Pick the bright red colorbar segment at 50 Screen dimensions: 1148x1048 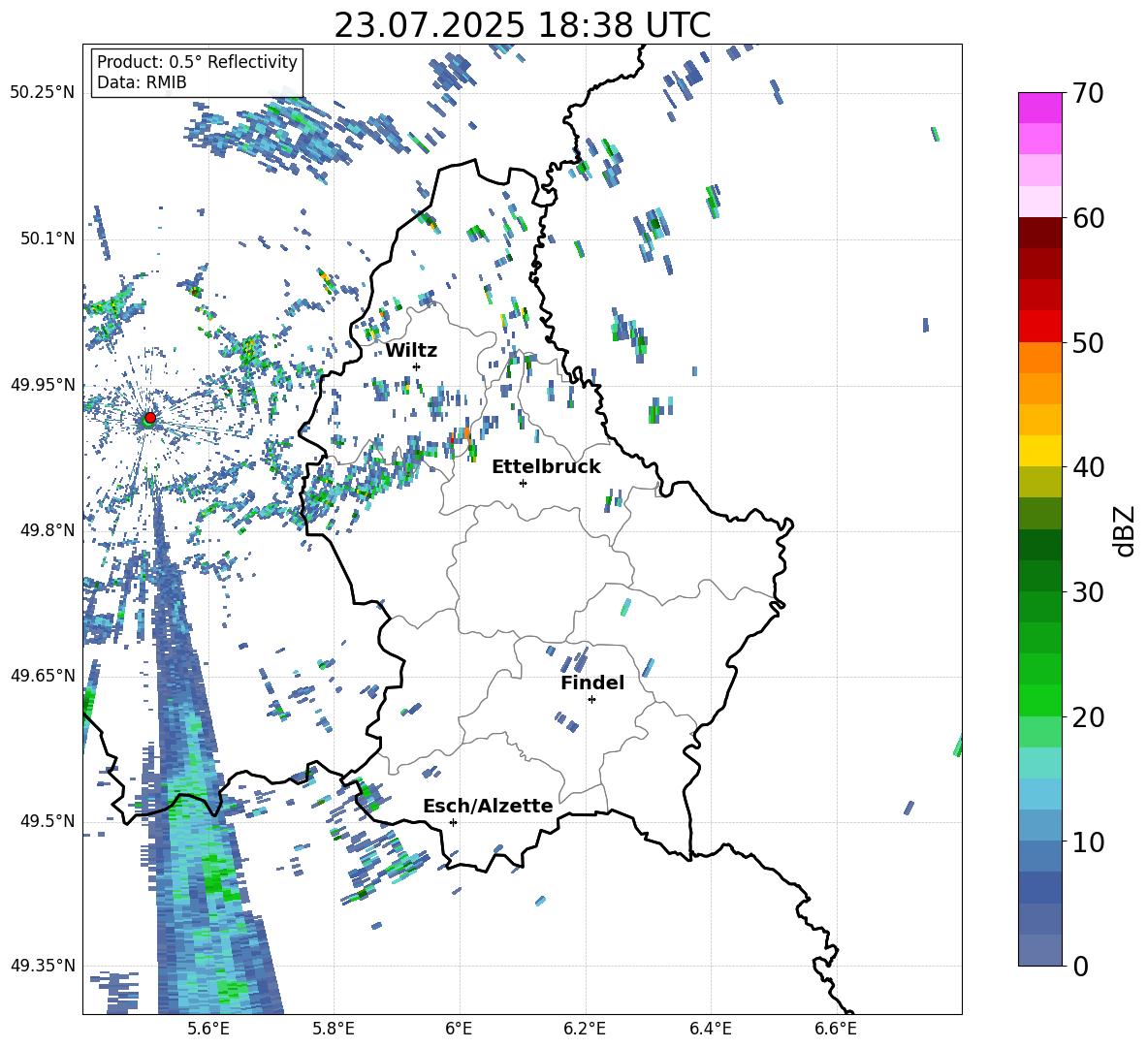1039,326
